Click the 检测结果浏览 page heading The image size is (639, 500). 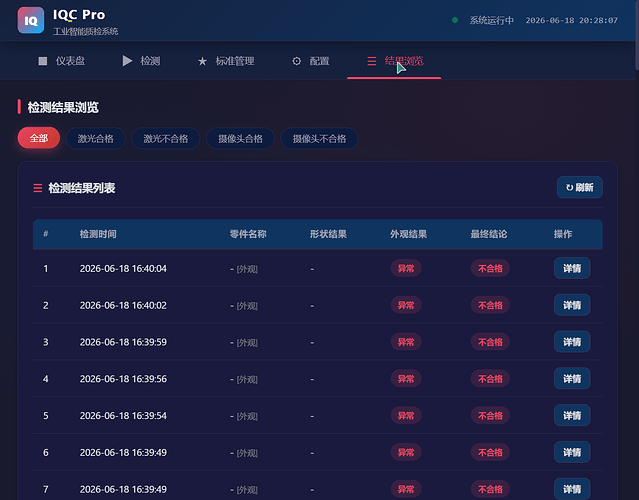click(63, 107)
